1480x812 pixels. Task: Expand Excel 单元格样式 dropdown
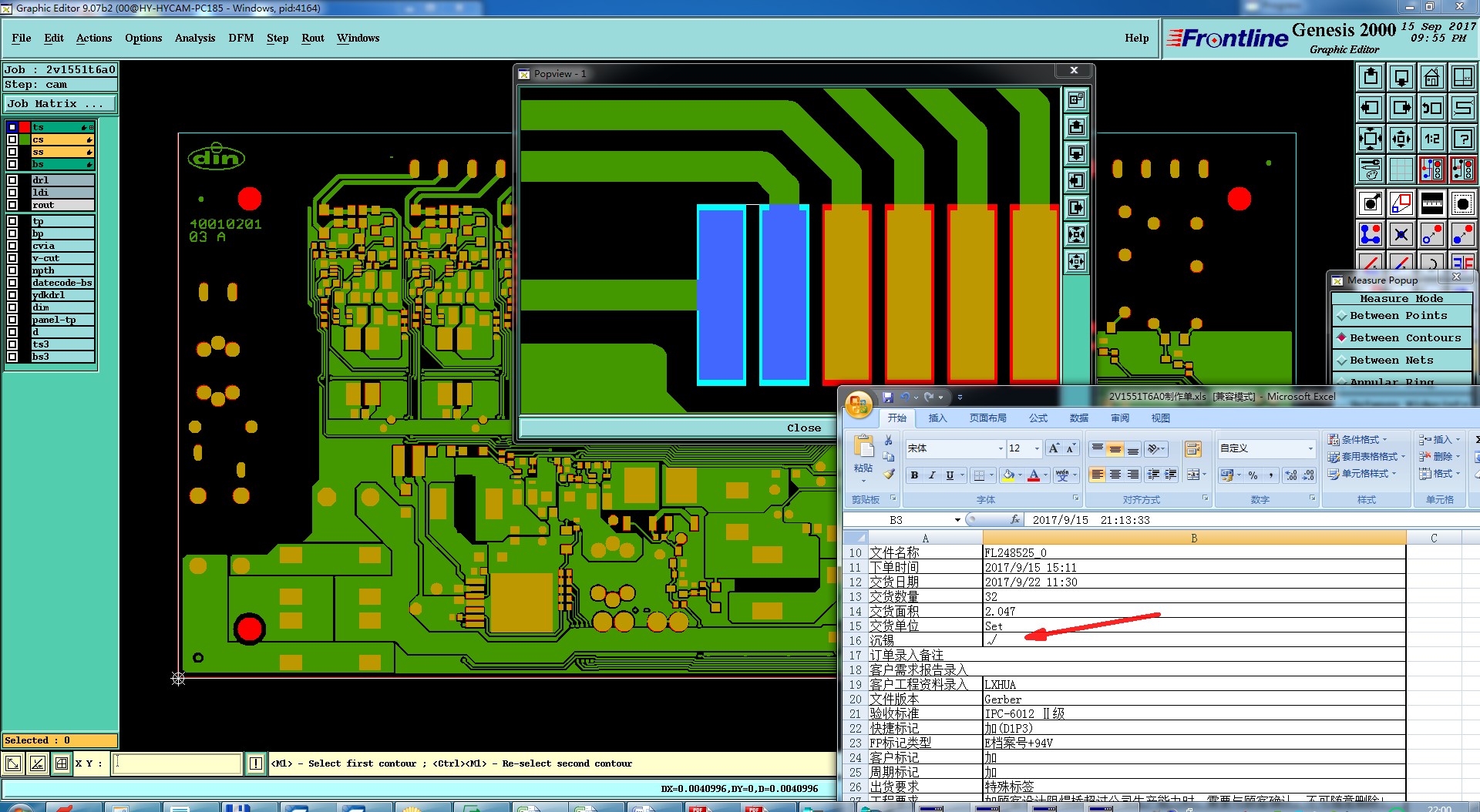coord(1362,474)
